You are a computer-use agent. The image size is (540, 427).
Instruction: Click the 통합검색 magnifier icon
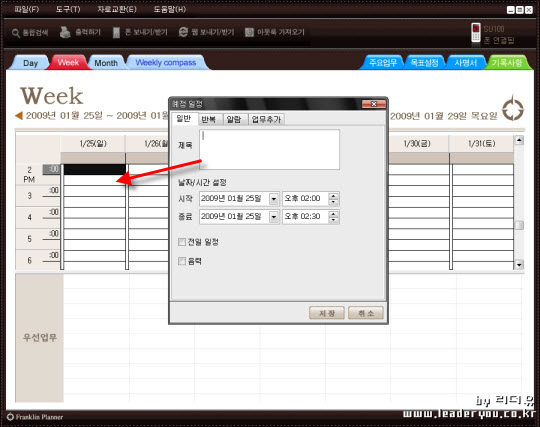pos(15,33)
